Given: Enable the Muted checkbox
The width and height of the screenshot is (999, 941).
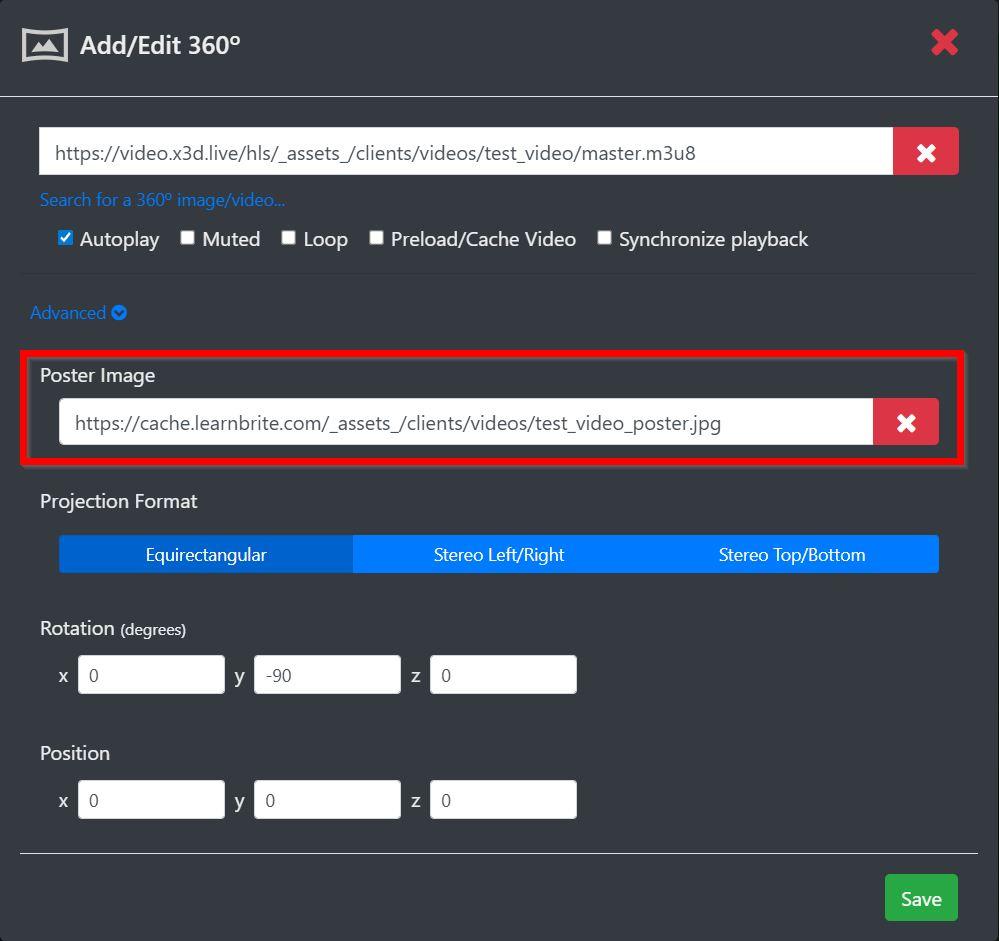Looking at the screenshot, I should [x=187, y=238].
